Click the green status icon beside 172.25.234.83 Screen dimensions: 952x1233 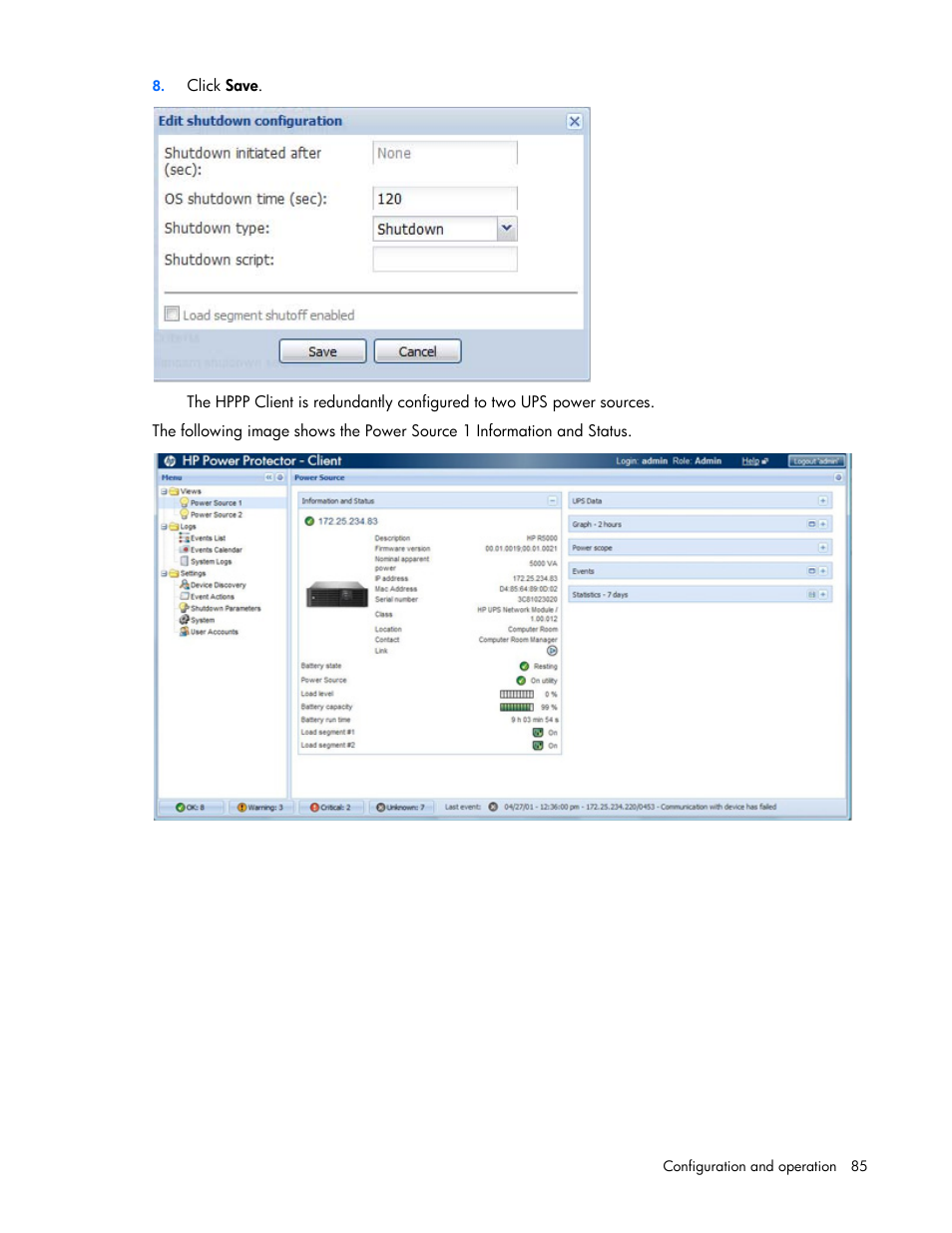[x=309, y=521]
